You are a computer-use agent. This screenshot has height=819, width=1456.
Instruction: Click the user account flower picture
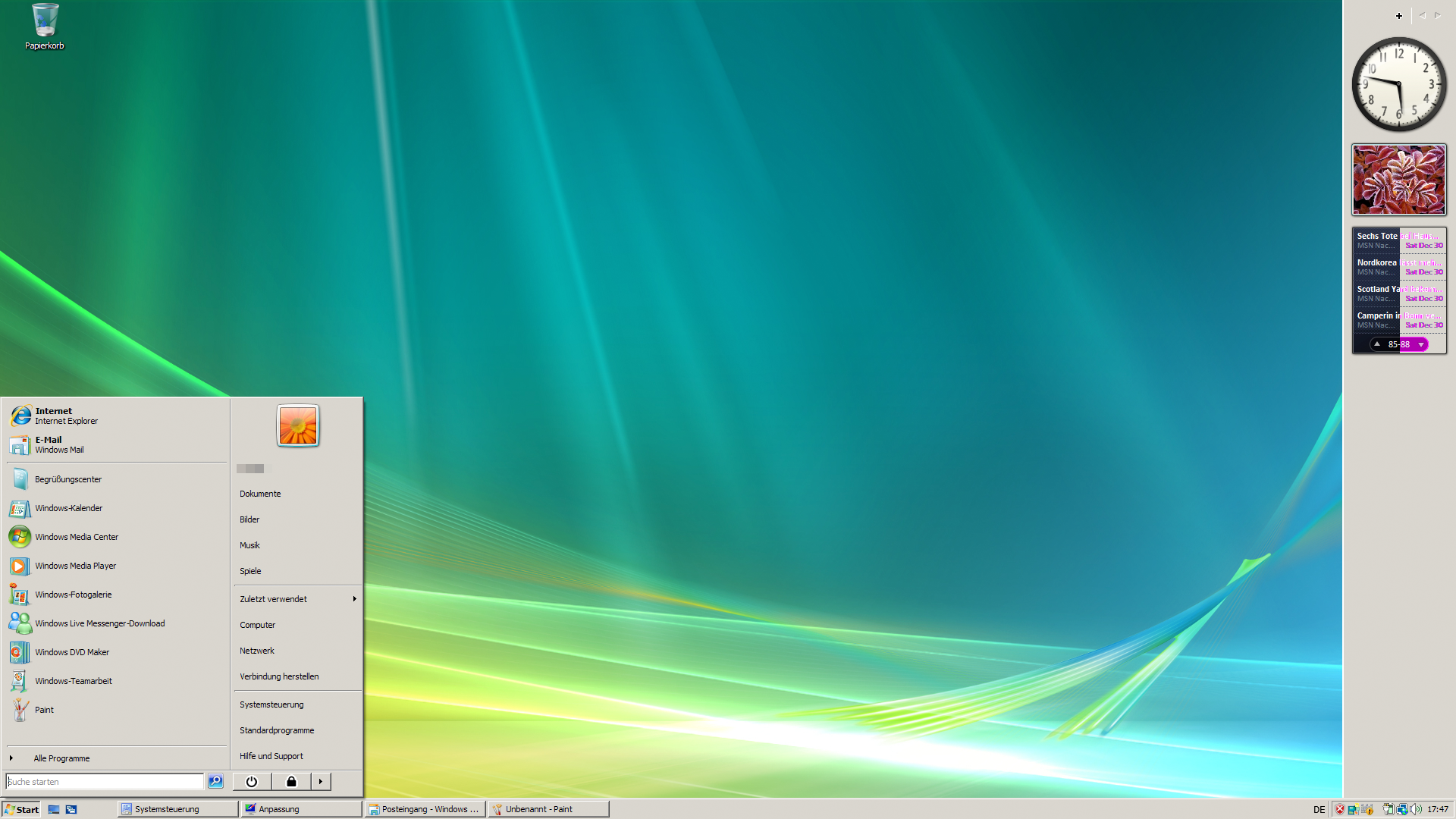point(298,425)
